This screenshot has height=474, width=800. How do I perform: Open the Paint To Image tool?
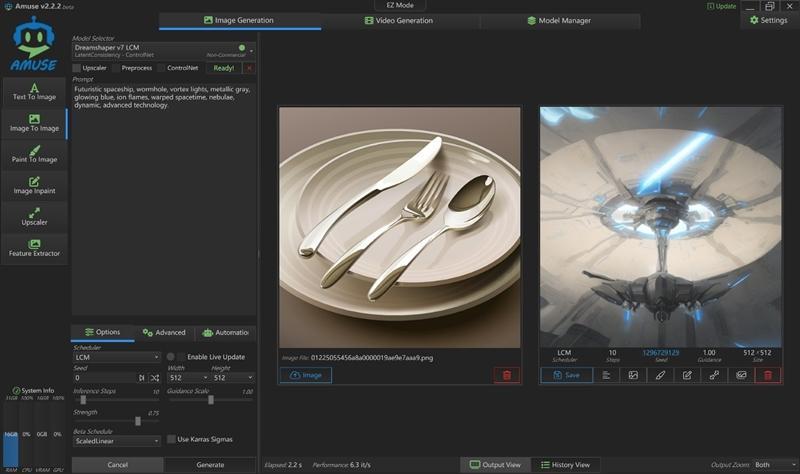[x=34, y=154]
